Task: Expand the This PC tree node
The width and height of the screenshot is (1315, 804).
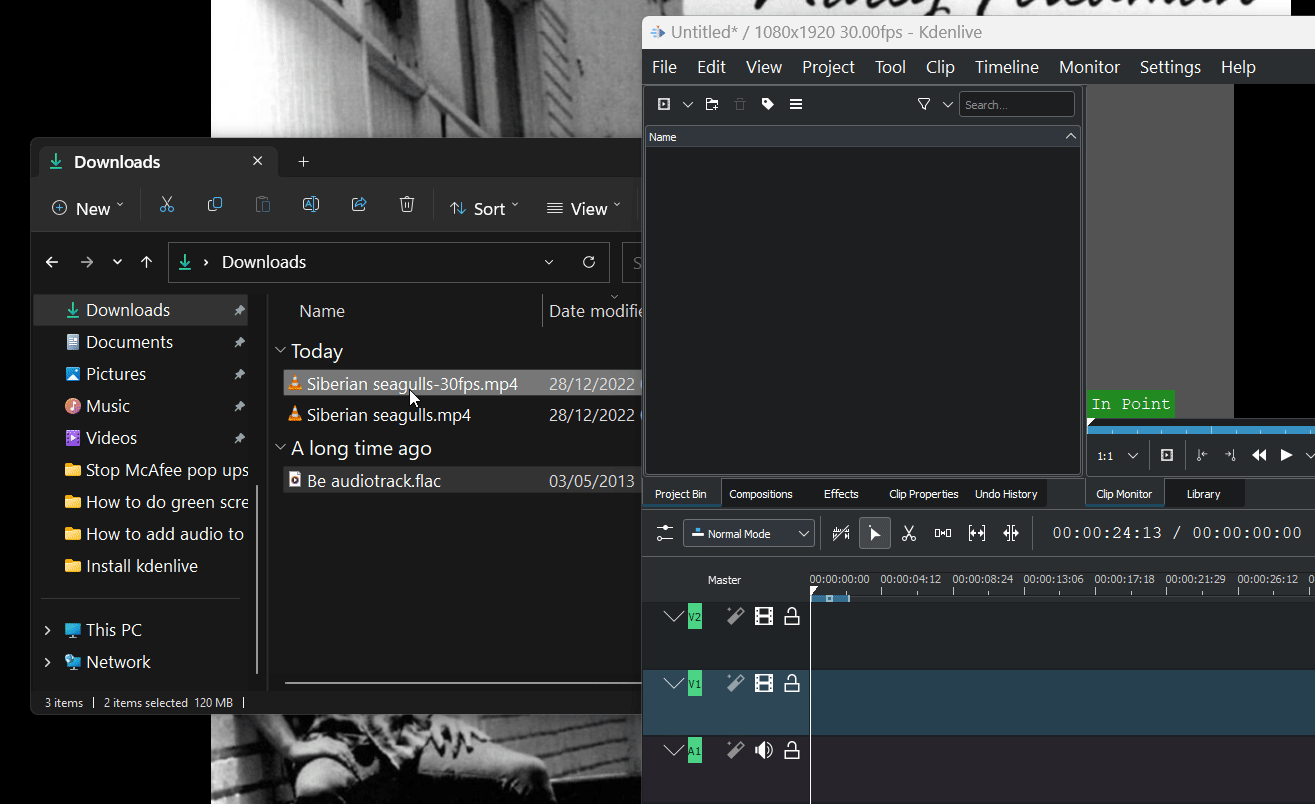Action: pos(47,630)
